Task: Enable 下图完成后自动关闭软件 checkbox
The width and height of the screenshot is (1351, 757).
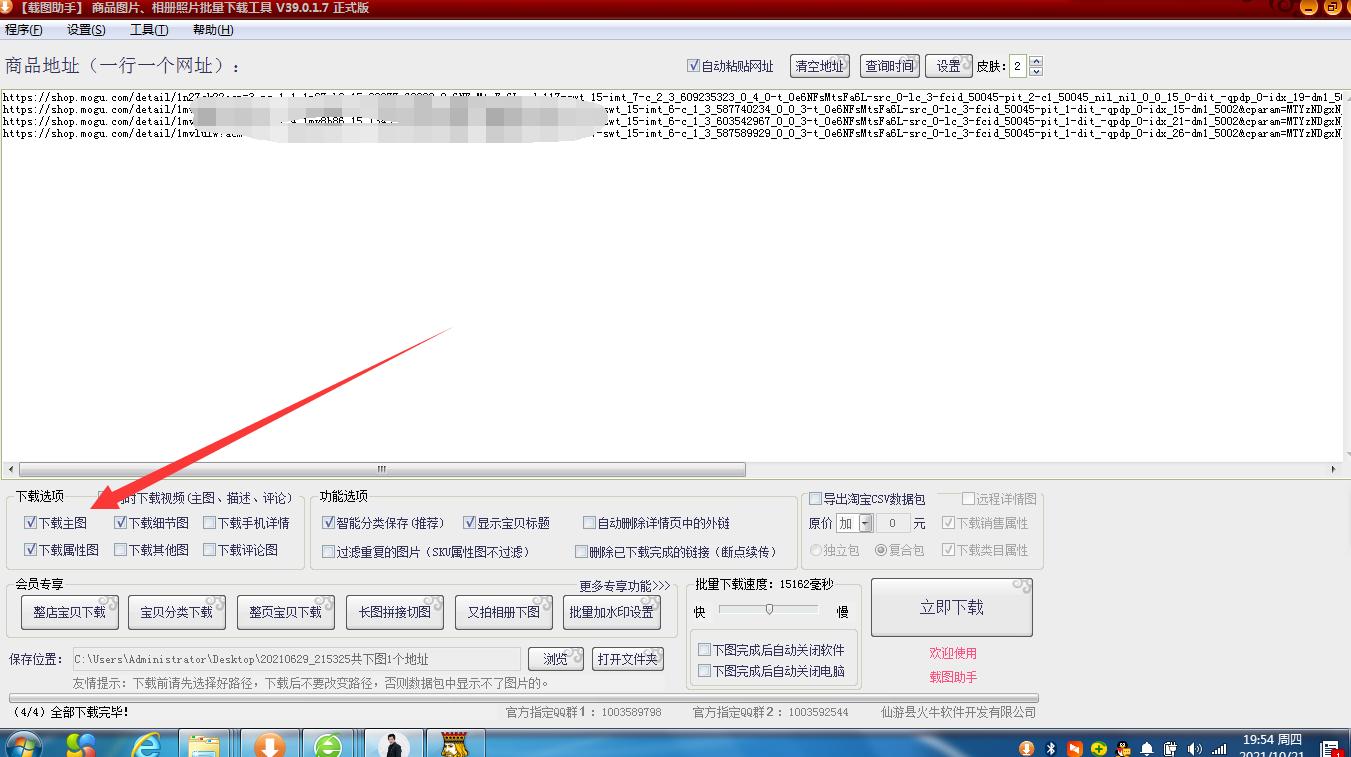Action: point(705,650)
